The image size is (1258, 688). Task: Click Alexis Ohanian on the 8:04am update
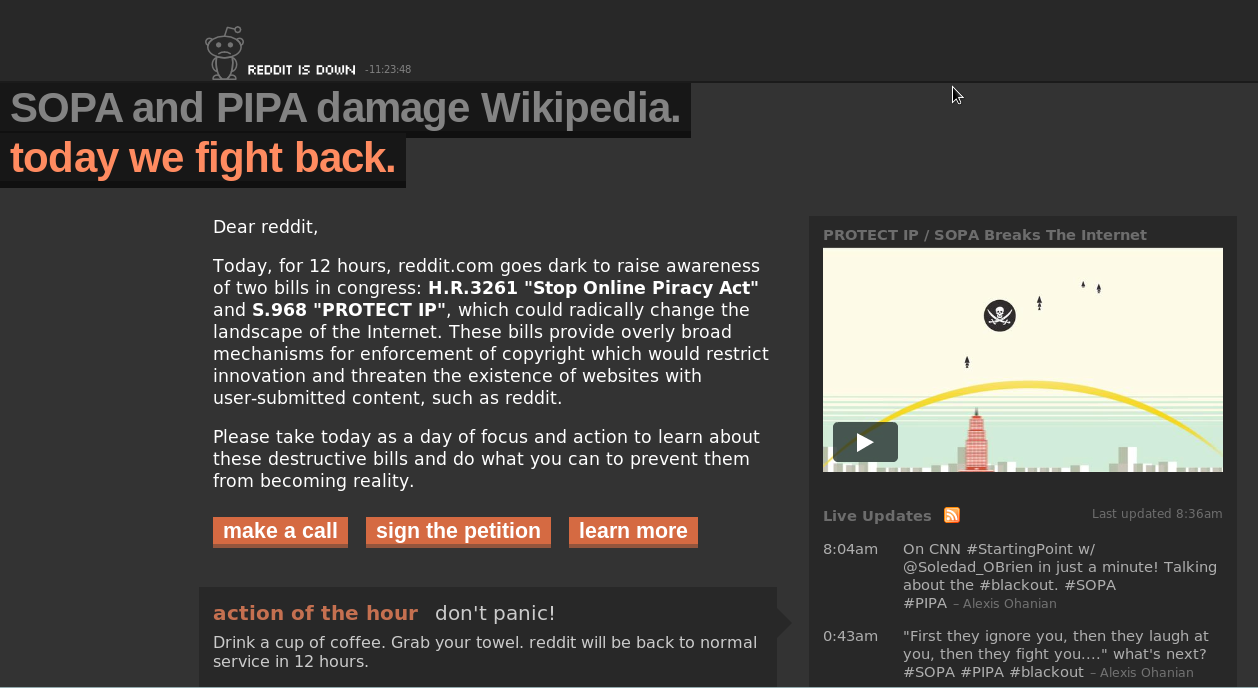click(x=1009, y=604)
